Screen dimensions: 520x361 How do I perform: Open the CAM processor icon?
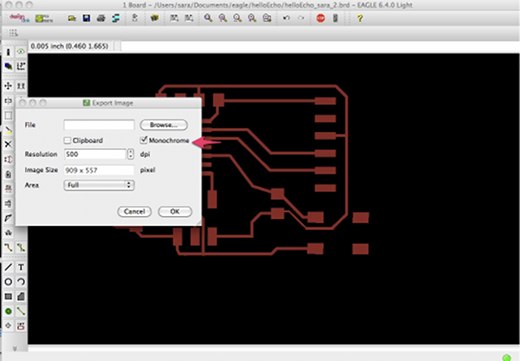pos(116,18)
